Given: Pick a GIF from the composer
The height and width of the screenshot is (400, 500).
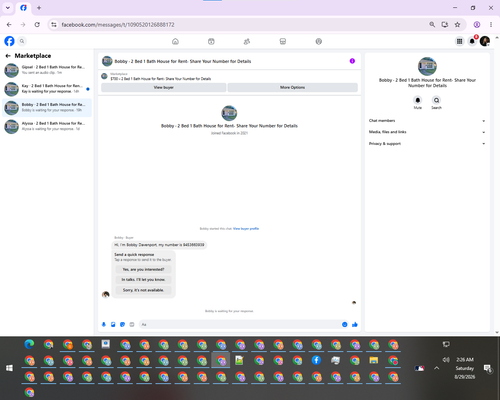Looking at the screenshot, I should tap(132, 324).
